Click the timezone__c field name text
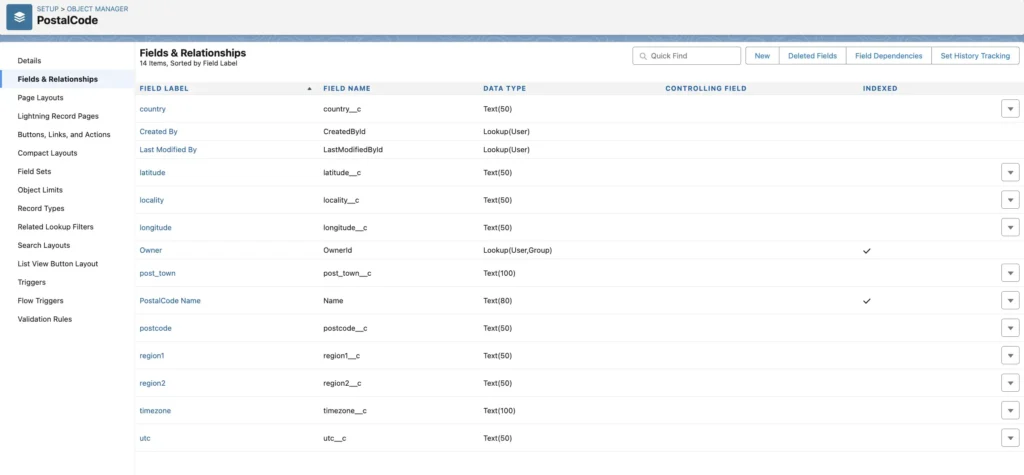The height and width of the screenshot is (475, 1024). click(x=345, y=410)
